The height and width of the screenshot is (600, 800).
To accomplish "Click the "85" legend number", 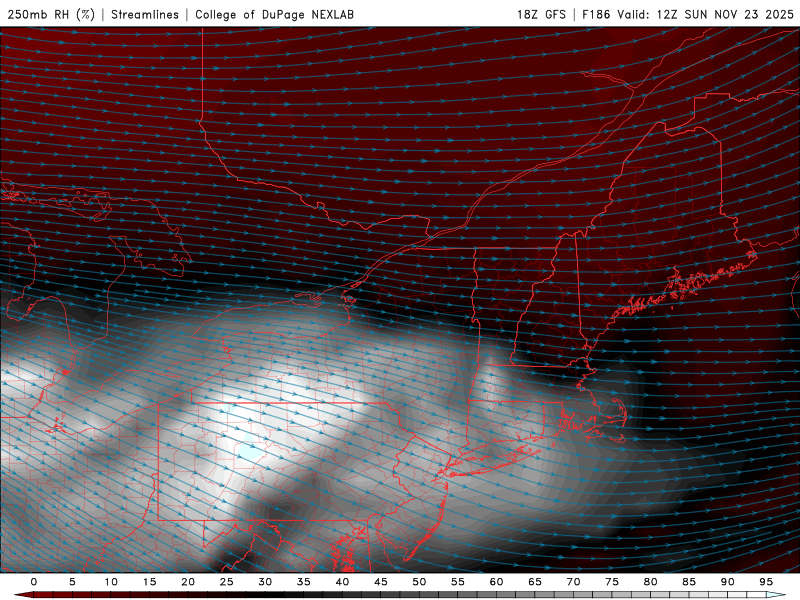I will tap(689, 582).
